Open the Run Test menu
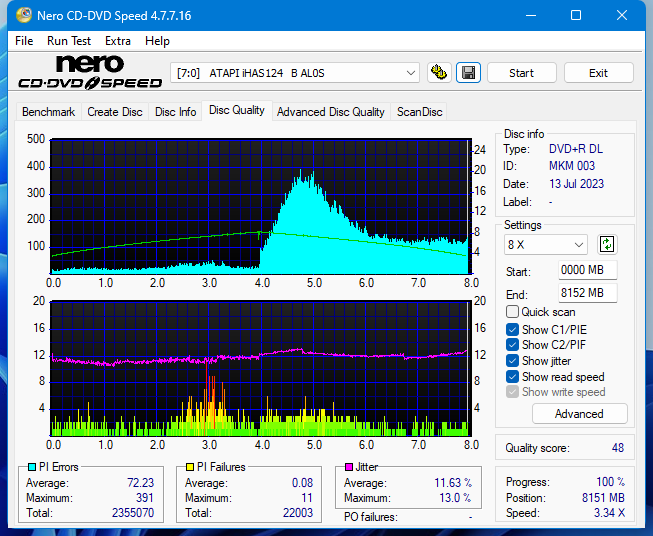Screen dimensions: 653x536 coord(69,41)
